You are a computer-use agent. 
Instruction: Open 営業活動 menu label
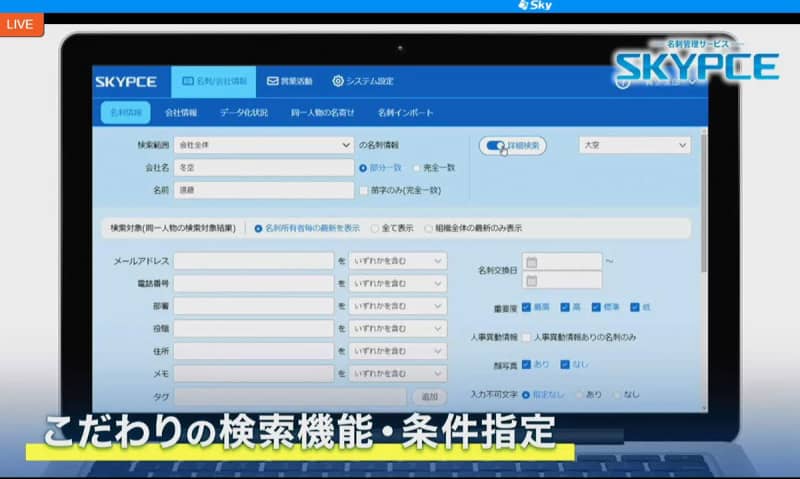click(296, 81)
